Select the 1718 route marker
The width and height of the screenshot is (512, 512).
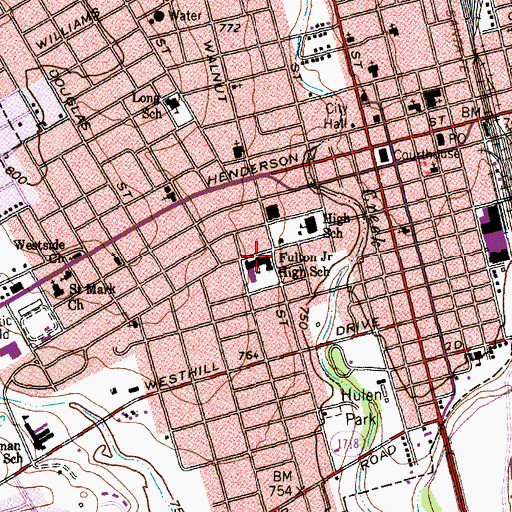coord(349,444)
